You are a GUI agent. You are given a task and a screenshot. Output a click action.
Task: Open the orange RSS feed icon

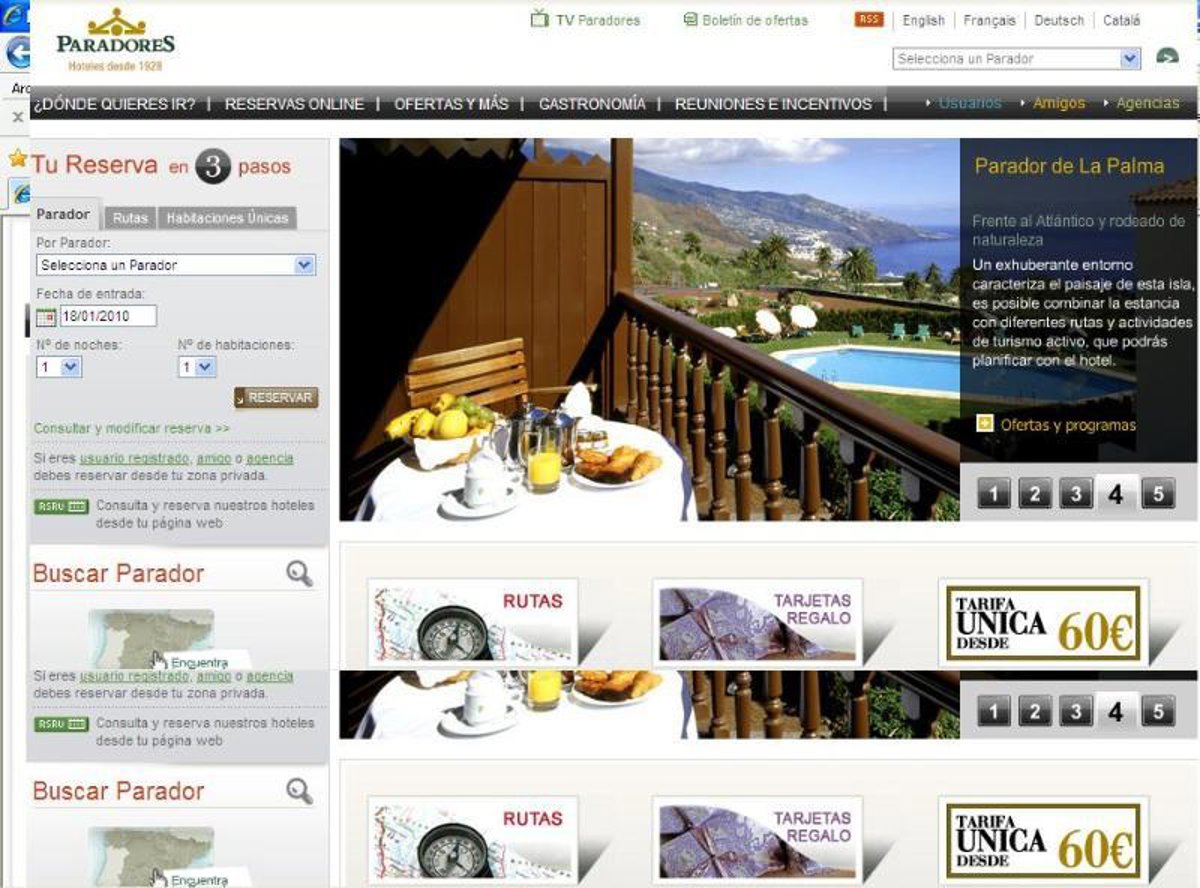click(x=869, y=20)
